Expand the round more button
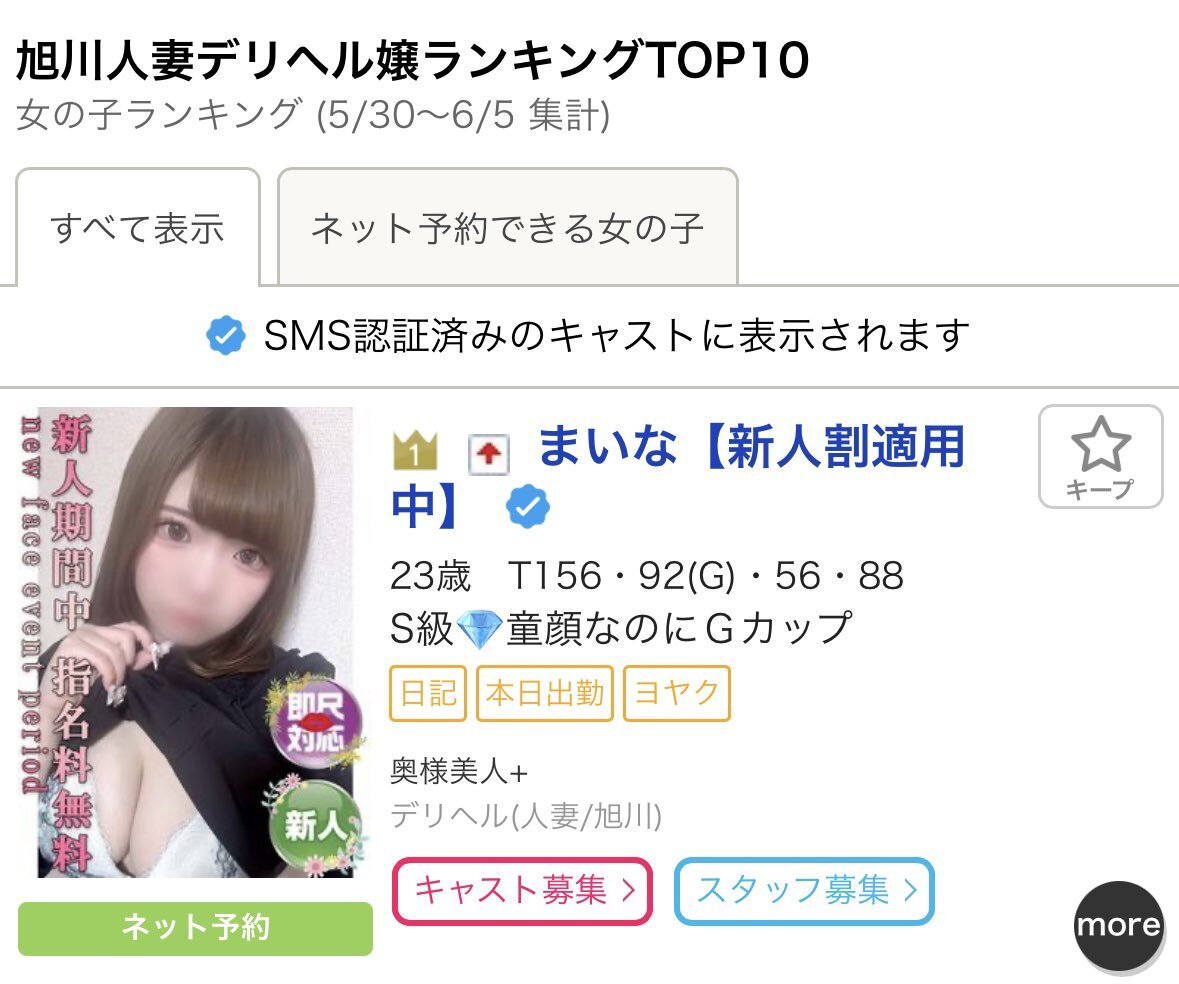This screenshot has width=1179, height=984. [x=1119, y=925]
